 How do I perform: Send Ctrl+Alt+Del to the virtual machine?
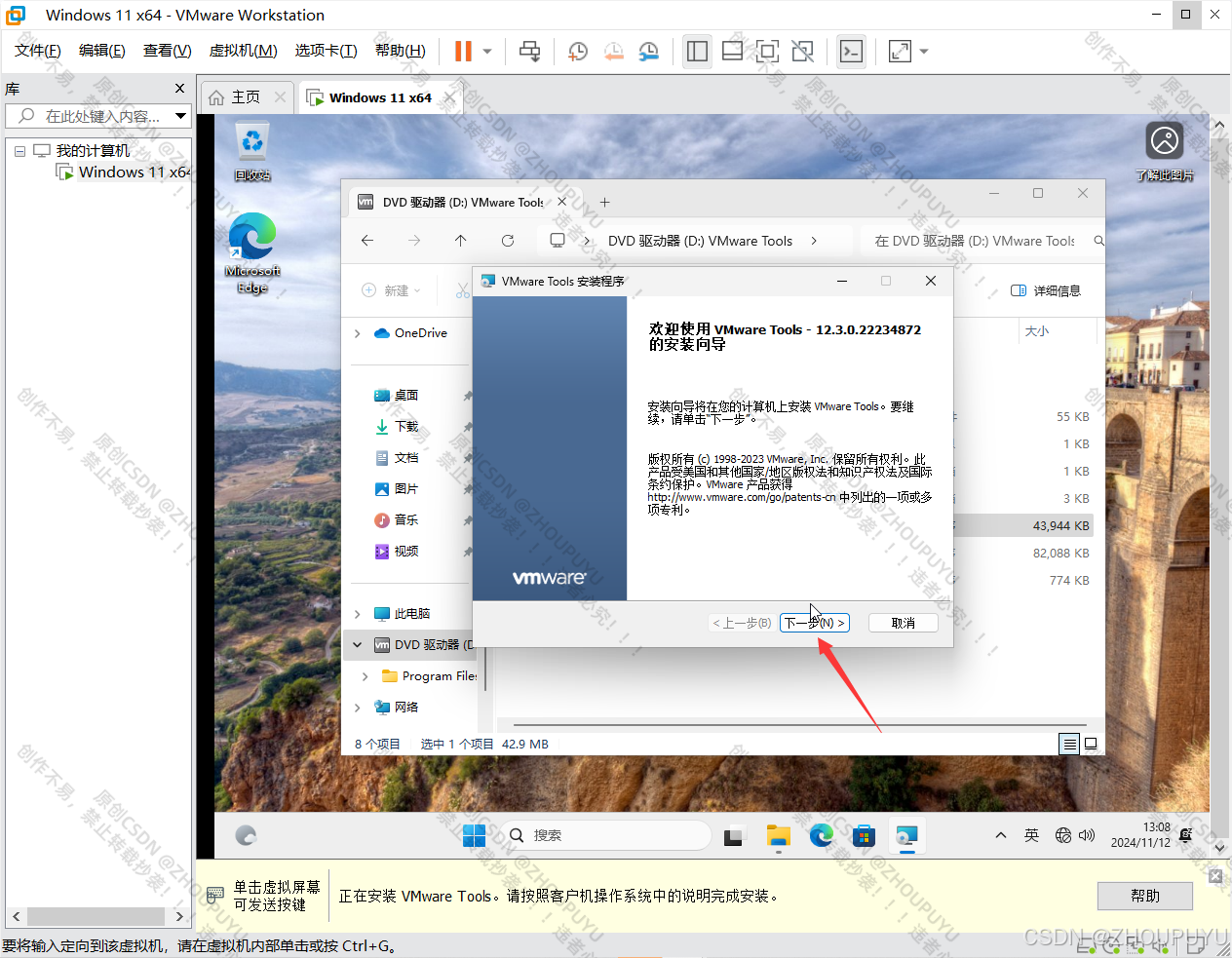tap(529, 51)
